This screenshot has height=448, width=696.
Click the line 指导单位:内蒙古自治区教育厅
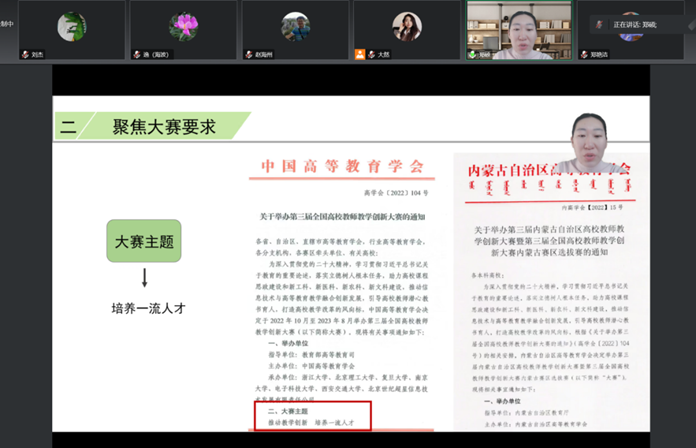[x=526, y=413]
